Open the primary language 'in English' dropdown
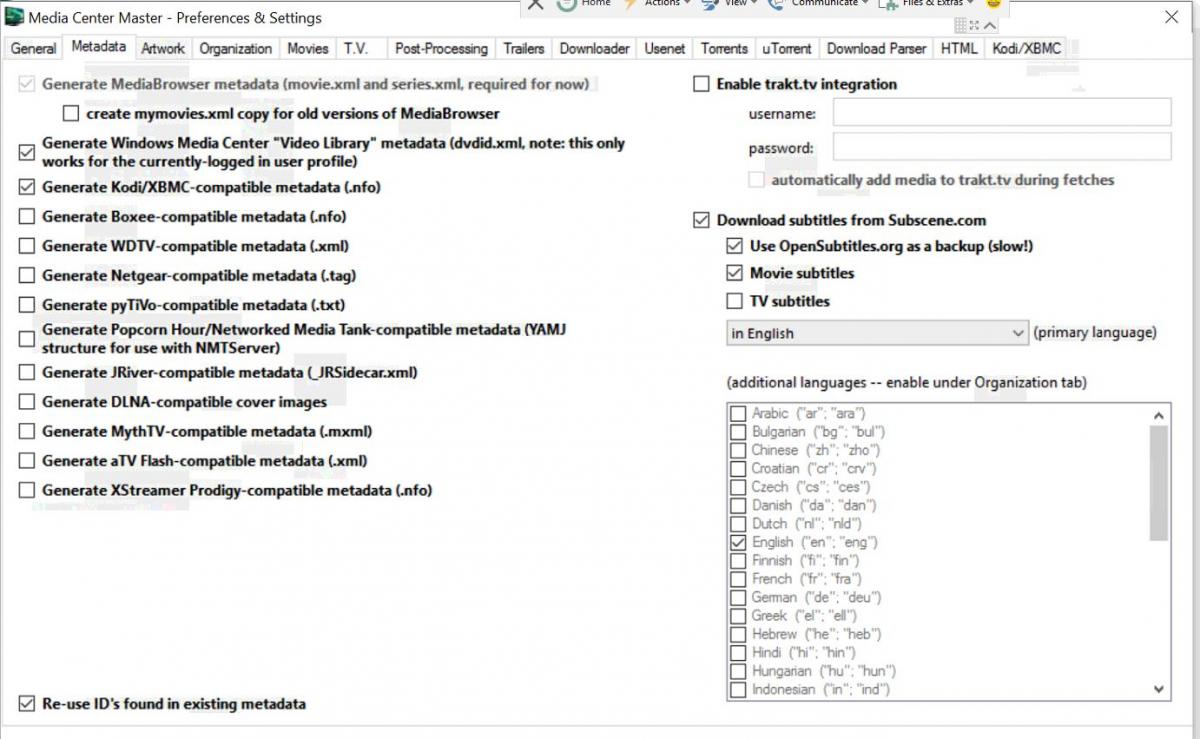This screenshot has width=1200, height=739. tap(877, 333)
